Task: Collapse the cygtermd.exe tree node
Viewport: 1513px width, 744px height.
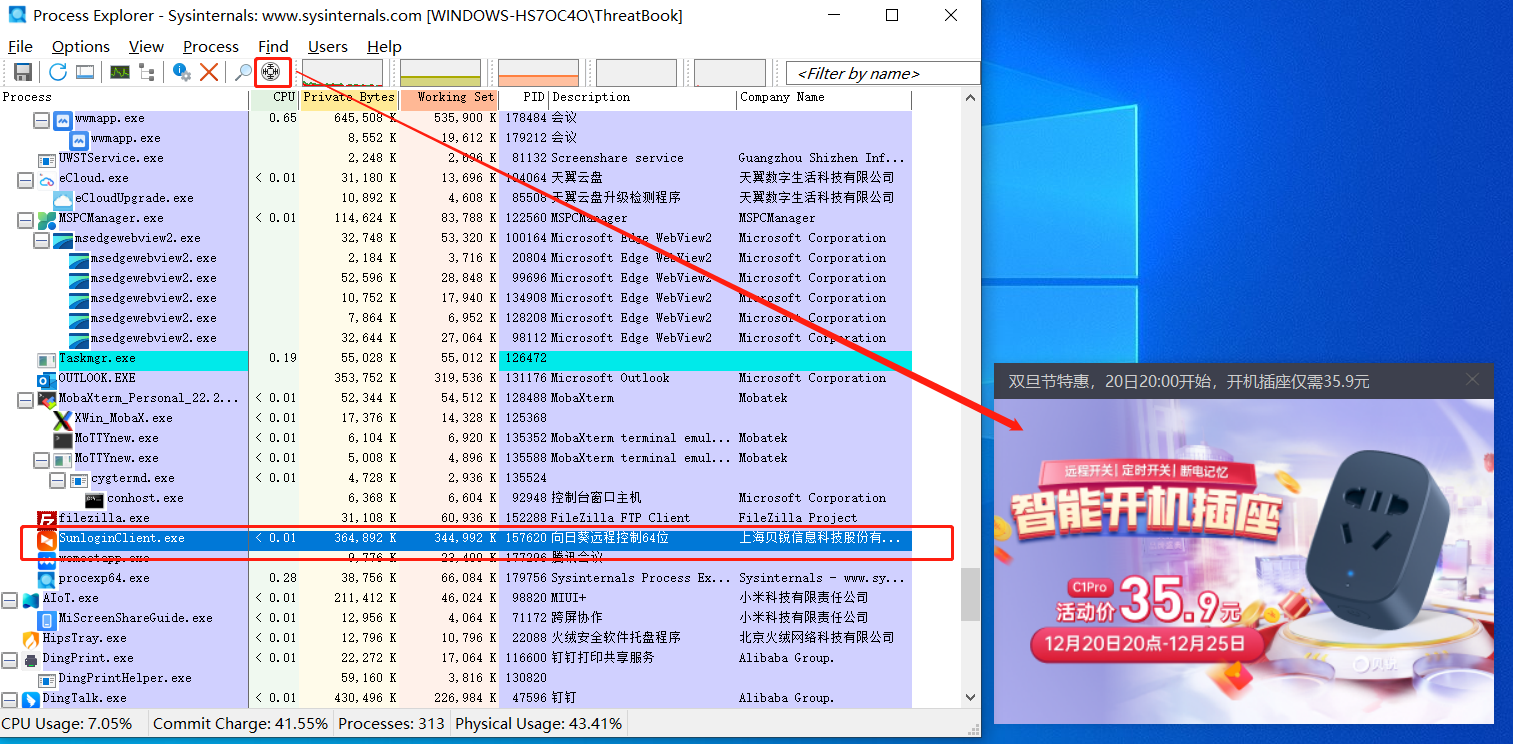Action: click(x=57, y=479)
